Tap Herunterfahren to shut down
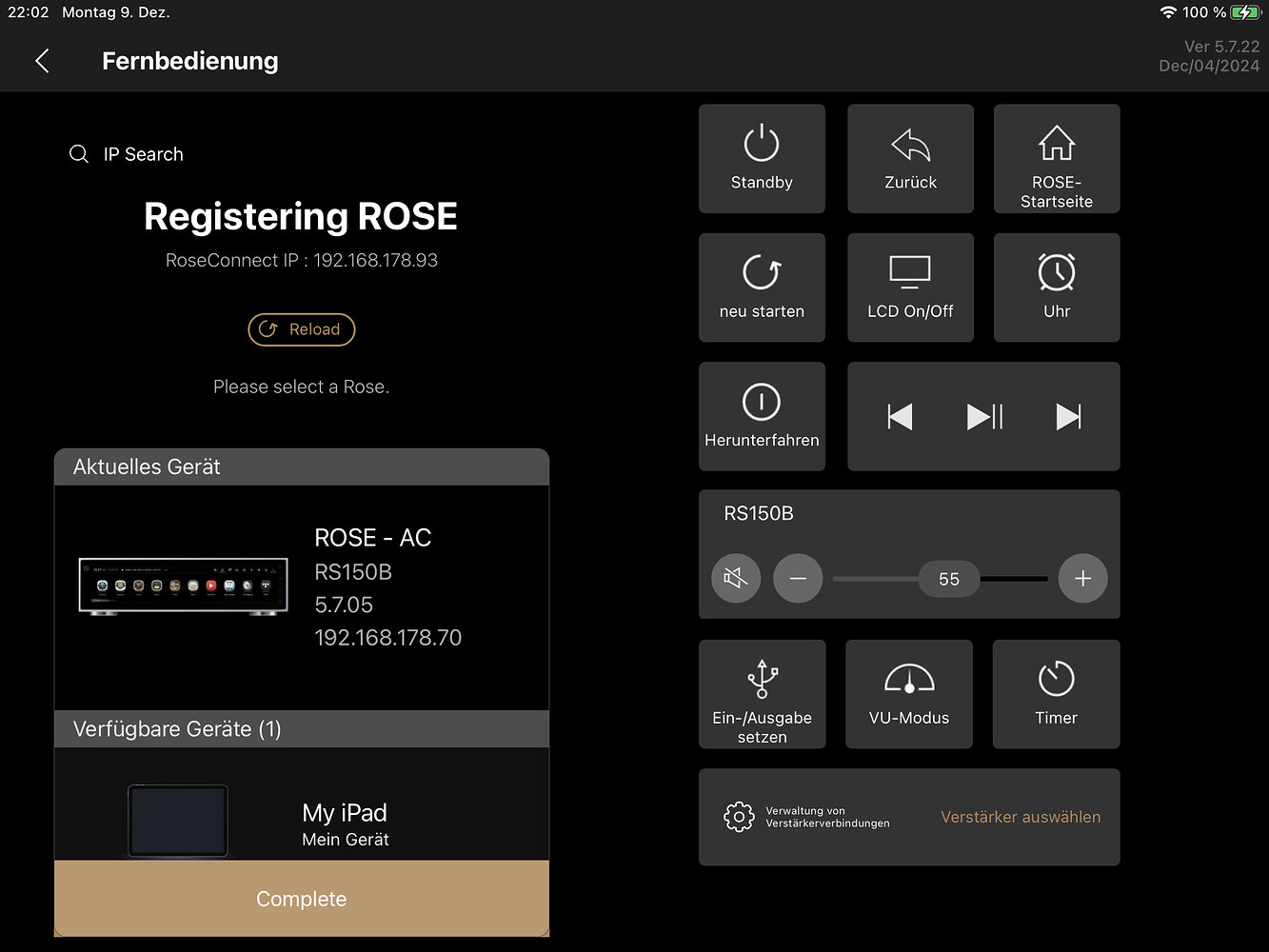This screenshot has height=952, width=1269. pyautogui.click(x=762, y=416)
